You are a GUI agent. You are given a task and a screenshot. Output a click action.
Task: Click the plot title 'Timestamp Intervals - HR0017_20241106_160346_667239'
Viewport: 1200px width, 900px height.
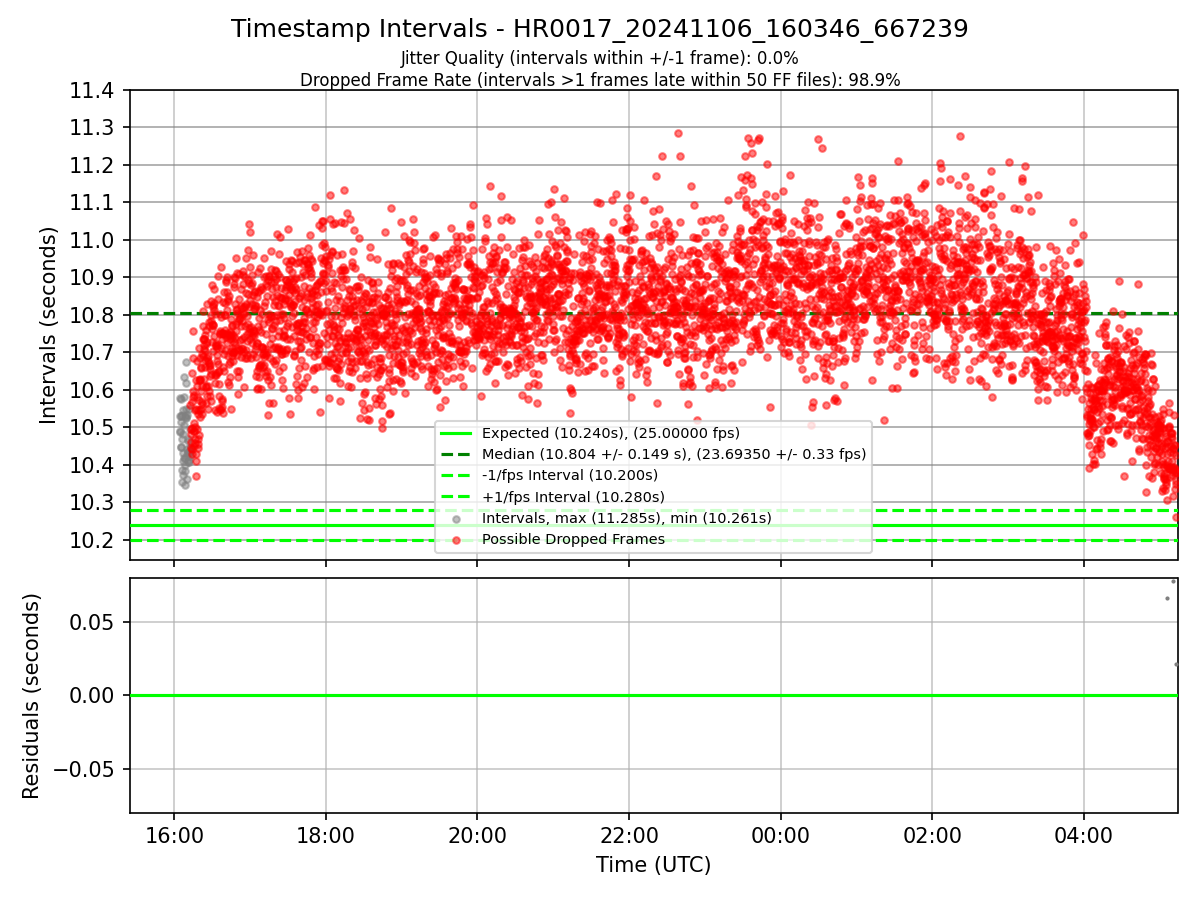(x=599, y=29)
